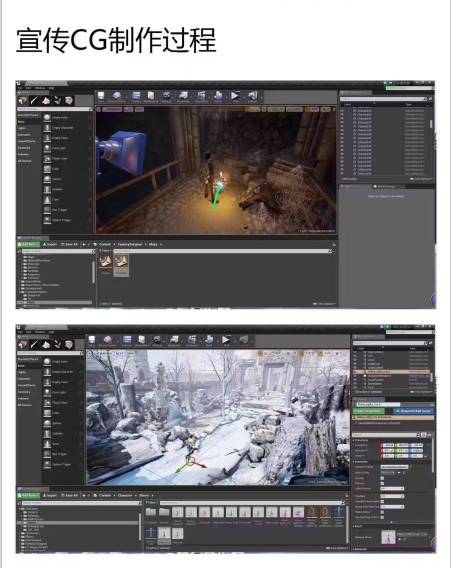The width and height of the screenshot is (451, 568).
Task: Click Content icon in lower editor toolbar
Action: pyautogui.click(x=127, y=341)
